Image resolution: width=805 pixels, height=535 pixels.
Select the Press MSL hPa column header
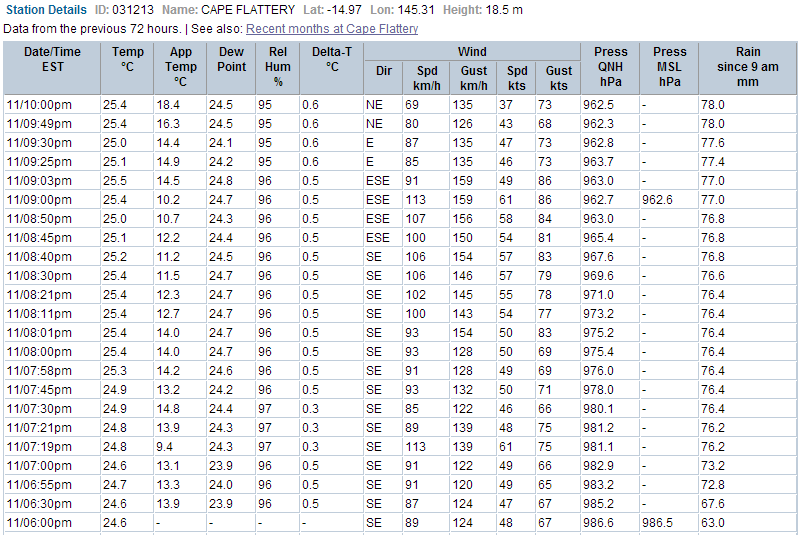[669, 67]
